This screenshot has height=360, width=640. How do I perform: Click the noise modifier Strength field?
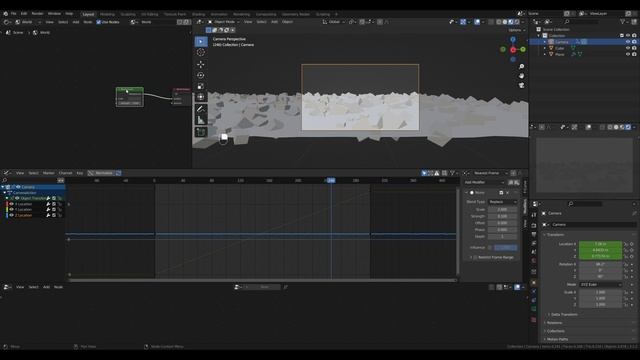(x=502, y=216)
